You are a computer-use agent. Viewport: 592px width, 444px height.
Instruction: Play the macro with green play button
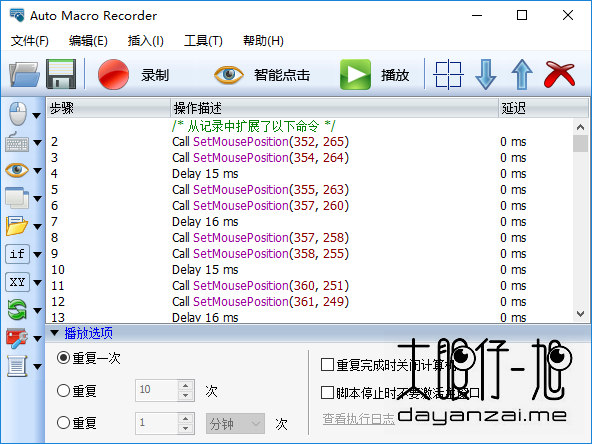[x=355, y=74]
